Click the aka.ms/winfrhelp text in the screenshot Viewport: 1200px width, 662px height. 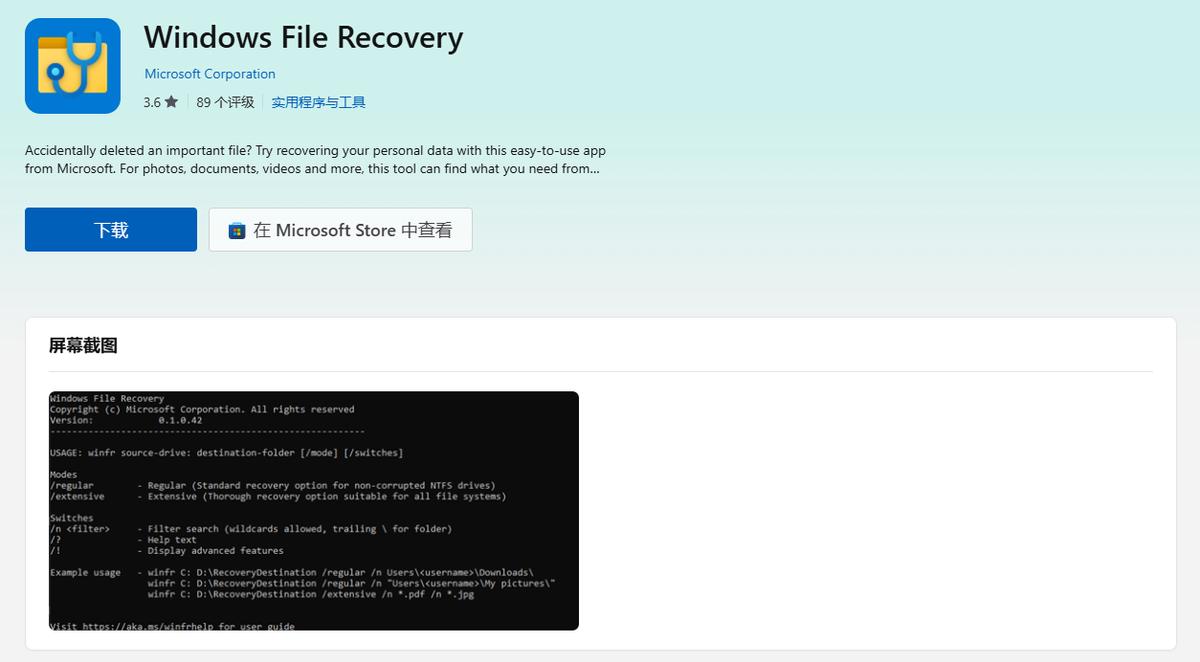click(150, 626)
